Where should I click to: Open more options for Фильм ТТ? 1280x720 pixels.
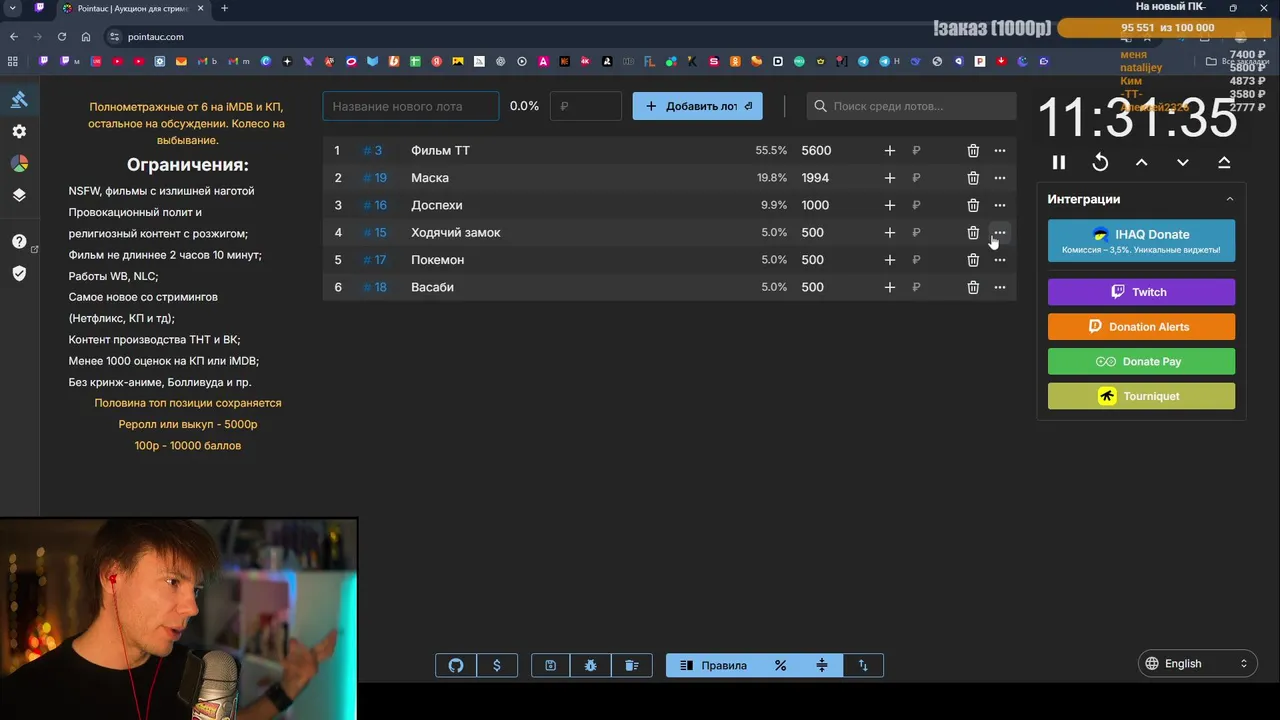[1000, 150]
